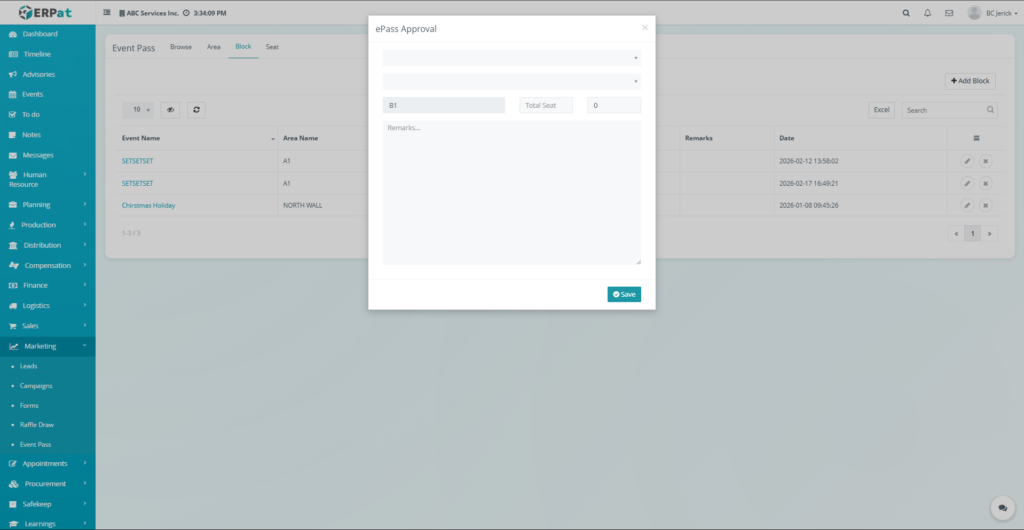Click the ERPat logo
The width and height of the screenshot is (1024, 530).
coord(44,12)
